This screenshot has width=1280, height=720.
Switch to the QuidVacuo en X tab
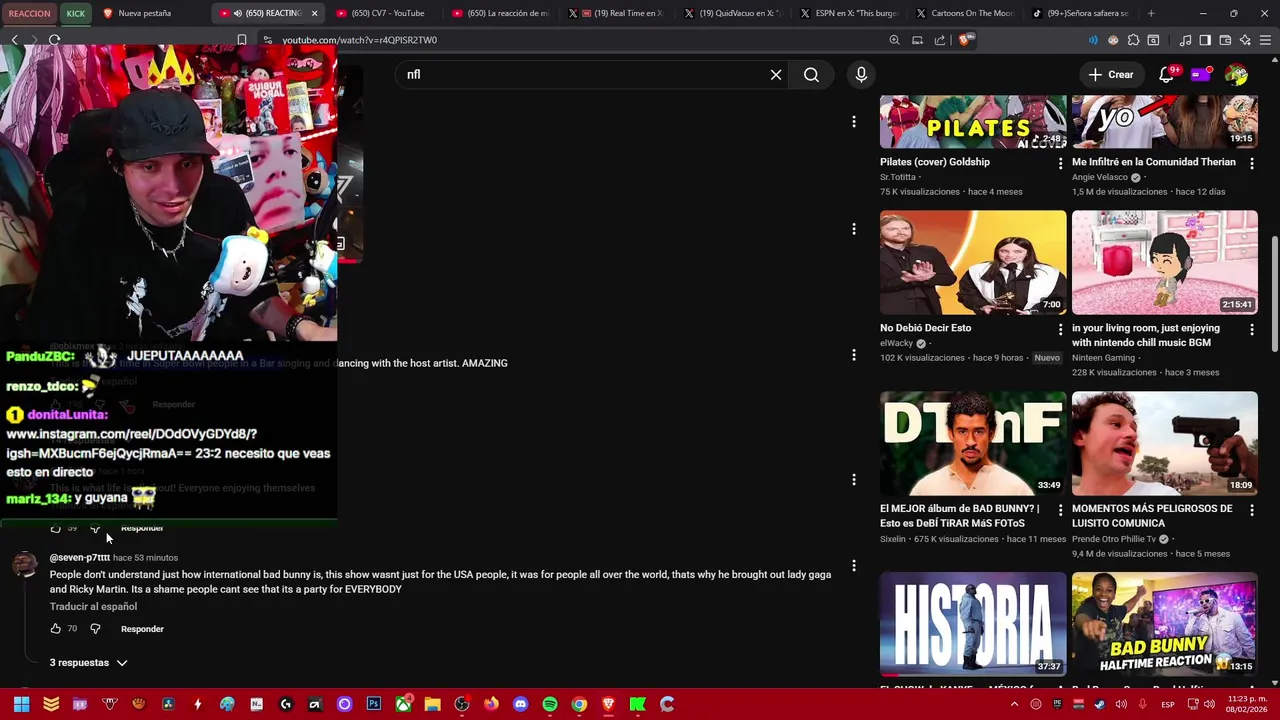732,13
